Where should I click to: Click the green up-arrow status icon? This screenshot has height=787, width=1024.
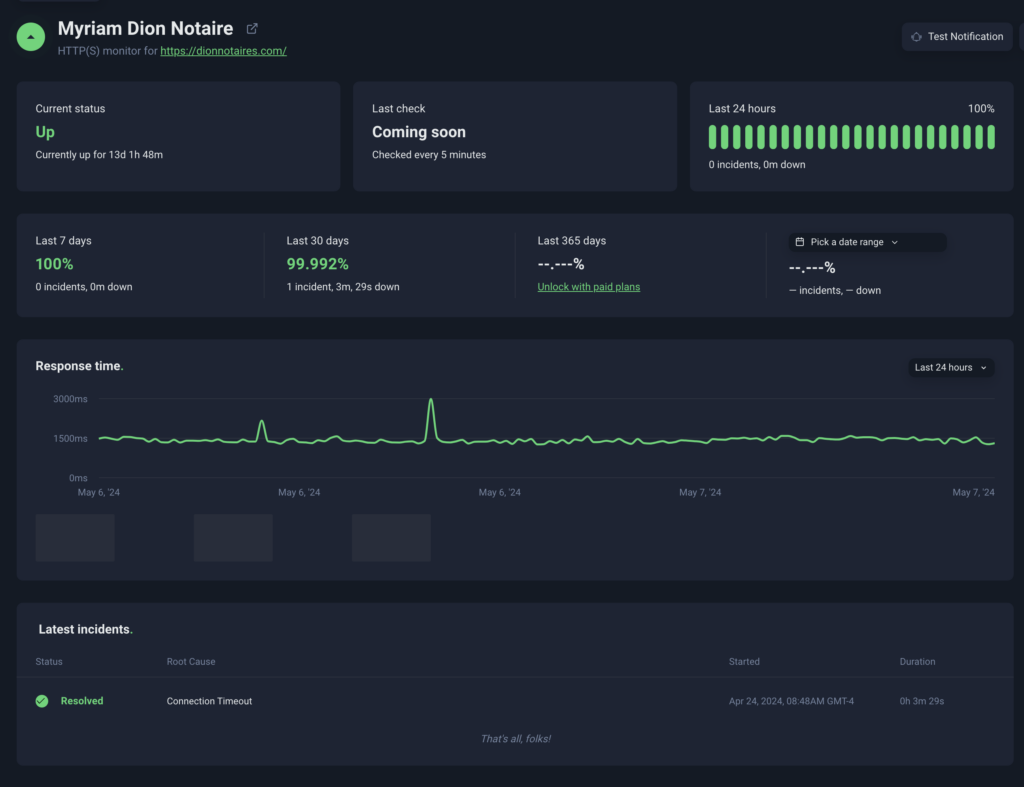point(31,37)
